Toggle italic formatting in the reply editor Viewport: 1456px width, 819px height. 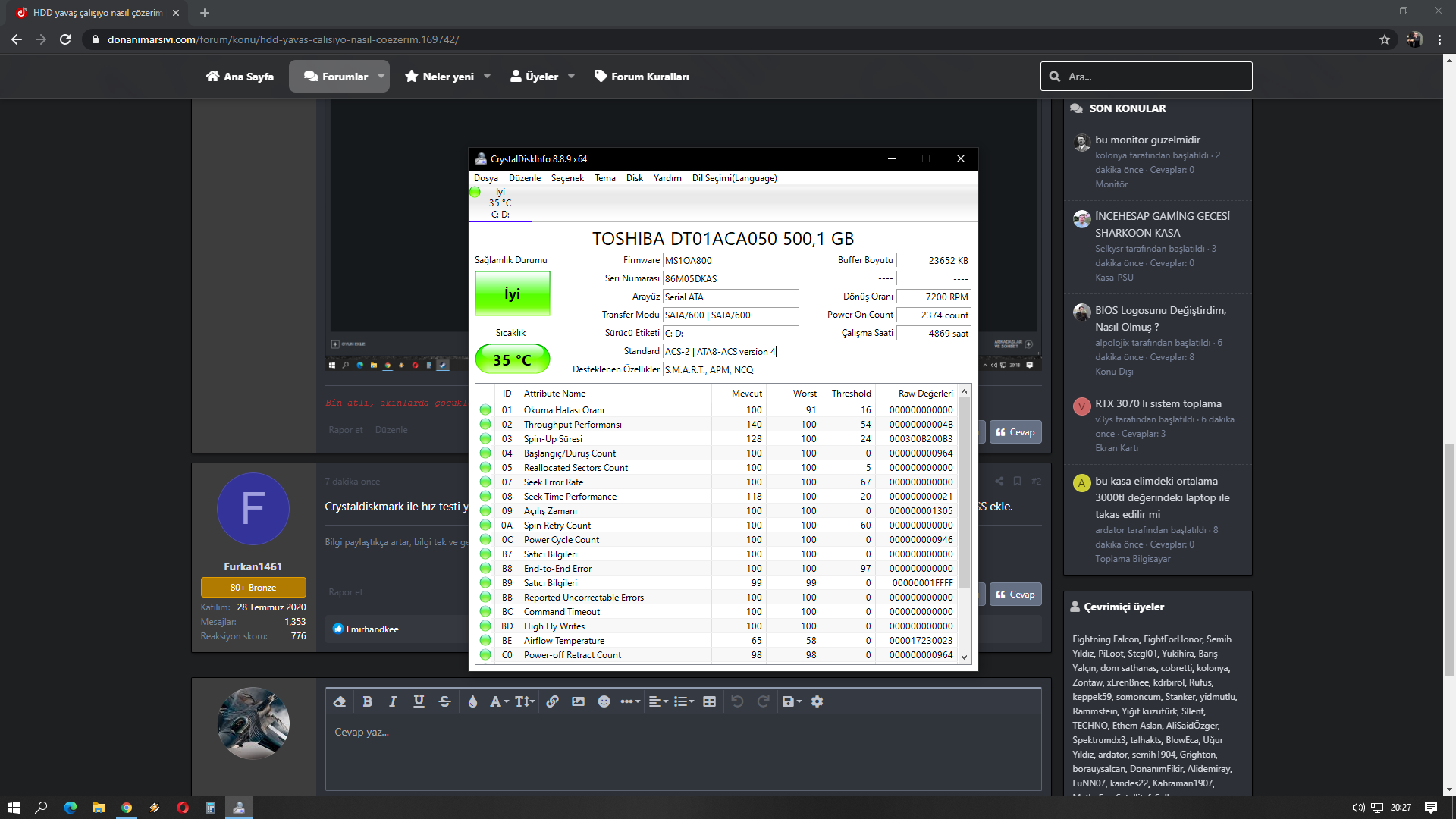(393, 701)
